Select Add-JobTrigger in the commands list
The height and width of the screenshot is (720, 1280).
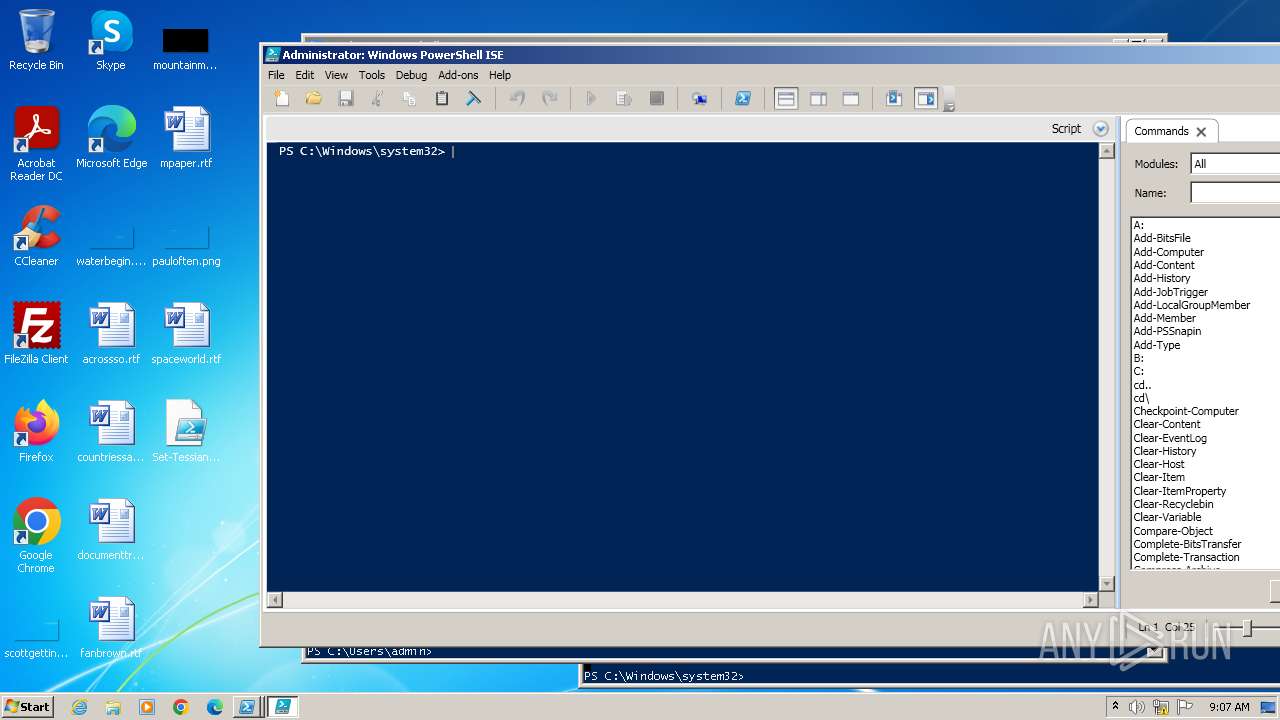click(1170, 292)
